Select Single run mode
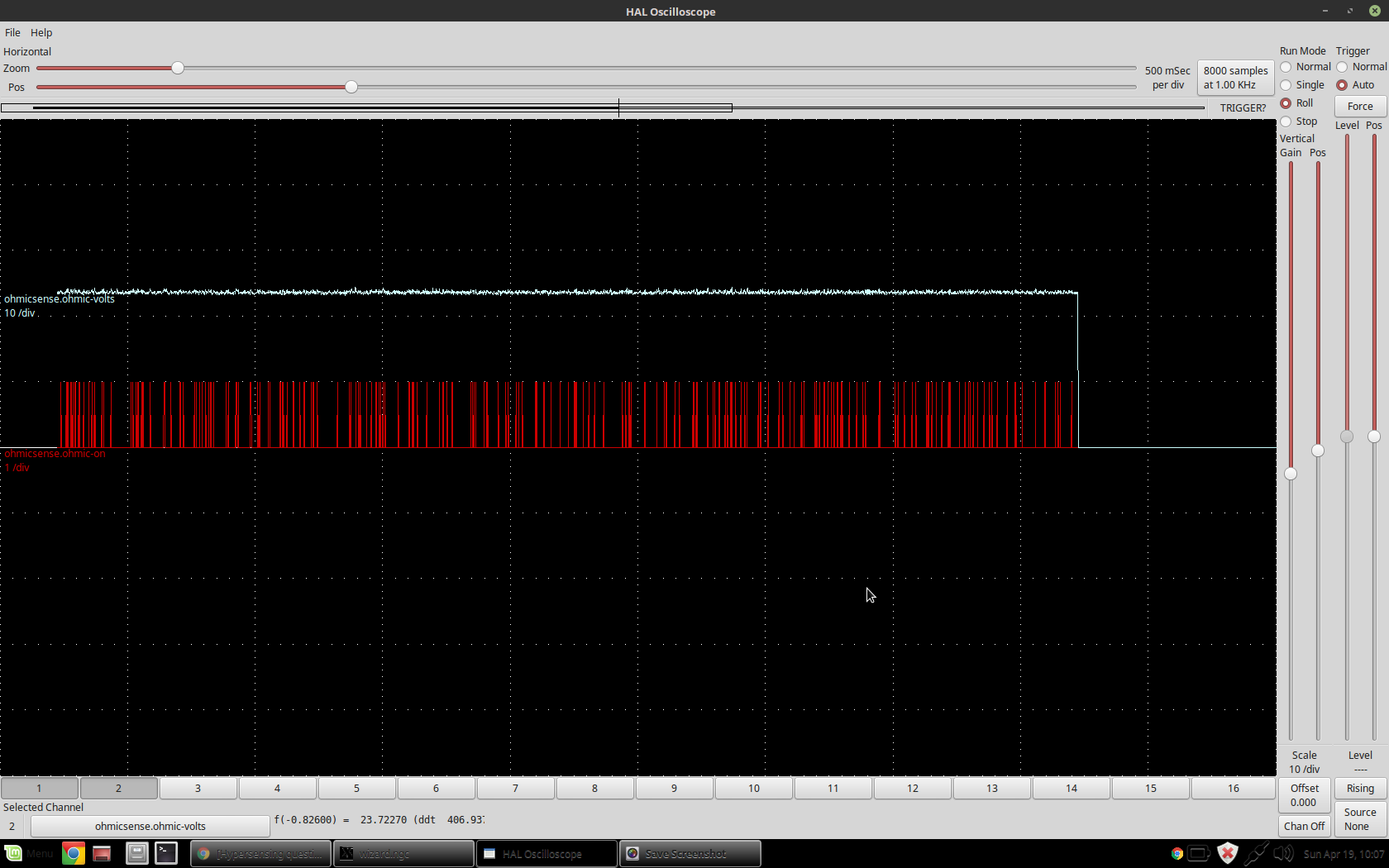1389x868 pixels. (x=1302, y=85)
